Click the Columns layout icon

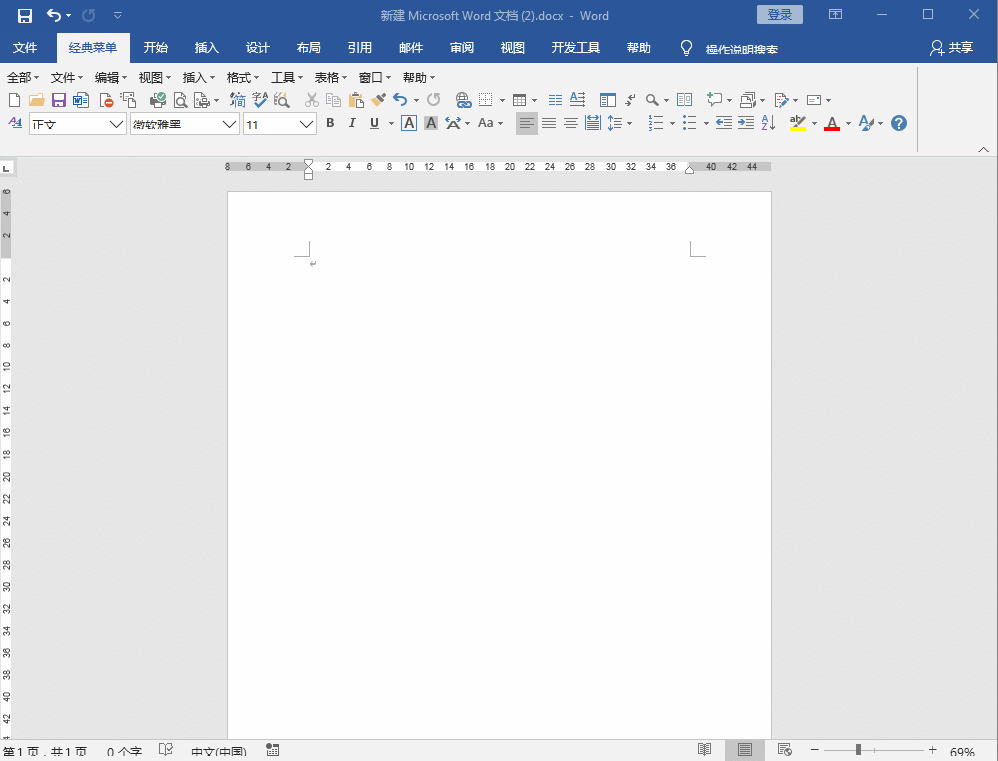555,100
